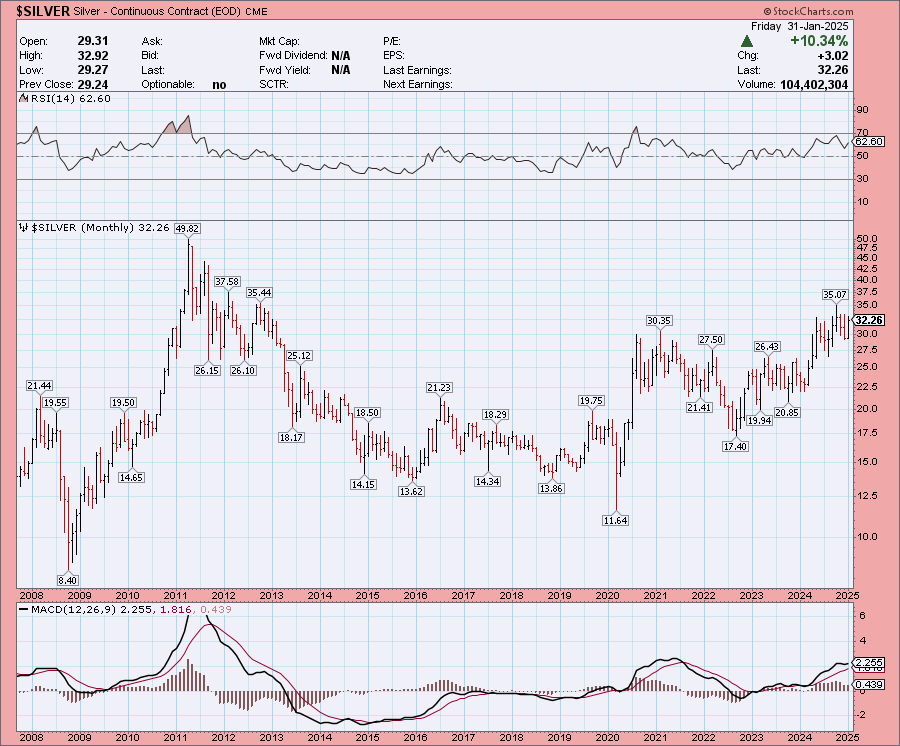Click the 11.64 low price annotation
Screen dimensions: 900x746
(615, 520)
